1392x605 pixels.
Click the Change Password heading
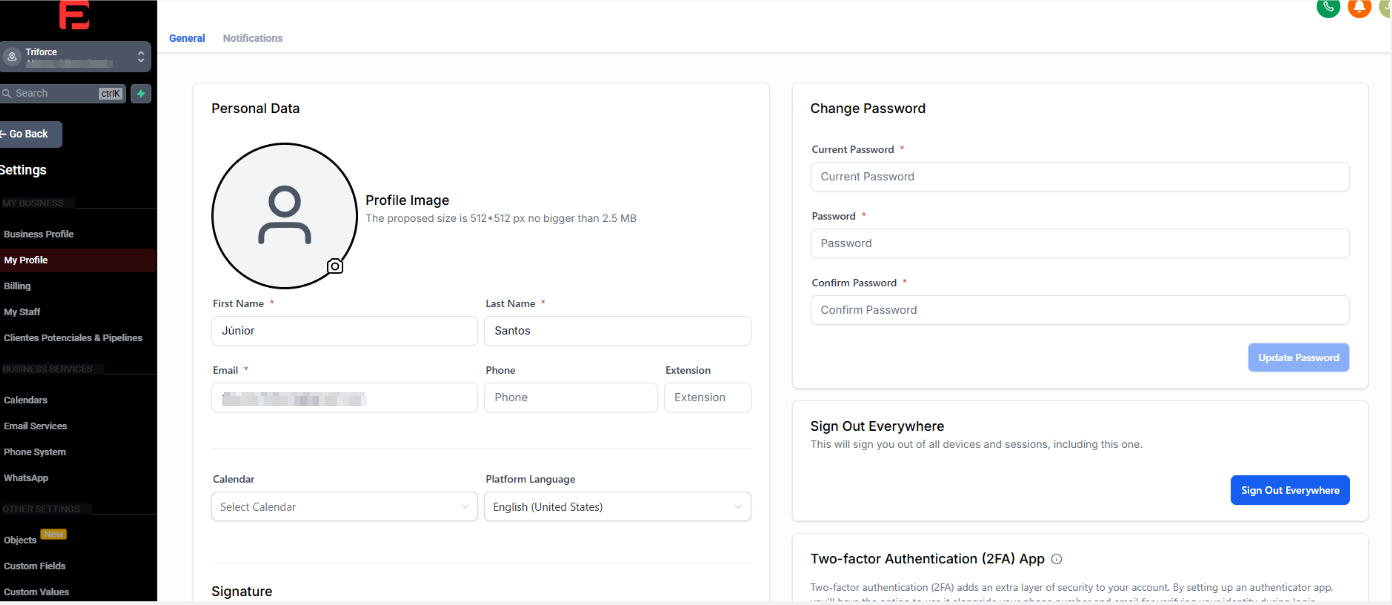tap(868, 108)
